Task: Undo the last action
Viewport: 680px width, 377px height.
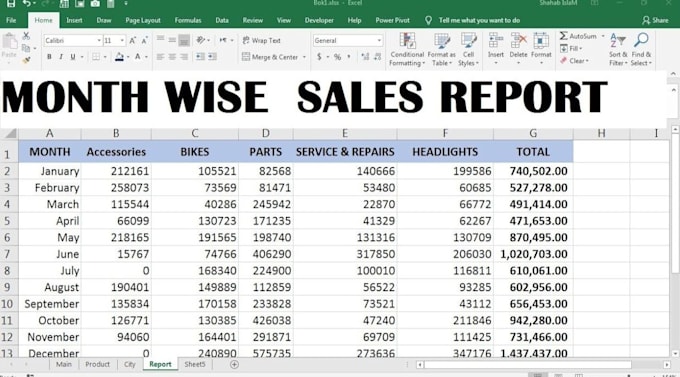Action: click(x=27, y=3)
